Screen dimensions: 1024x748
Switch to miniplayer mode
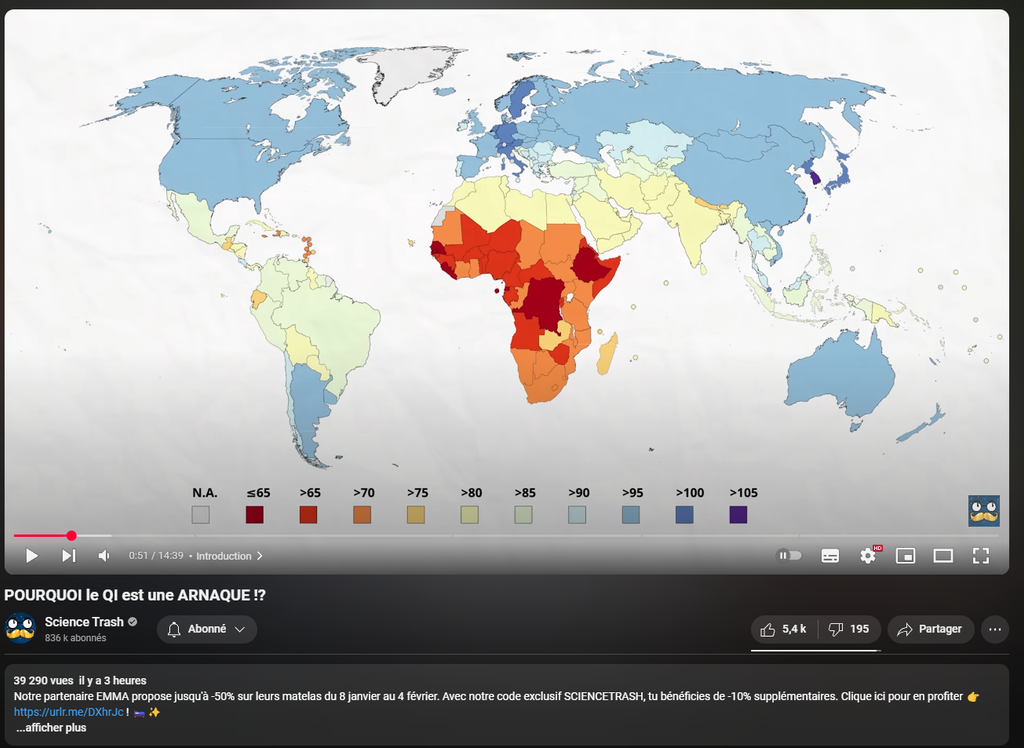click(905, 555)
